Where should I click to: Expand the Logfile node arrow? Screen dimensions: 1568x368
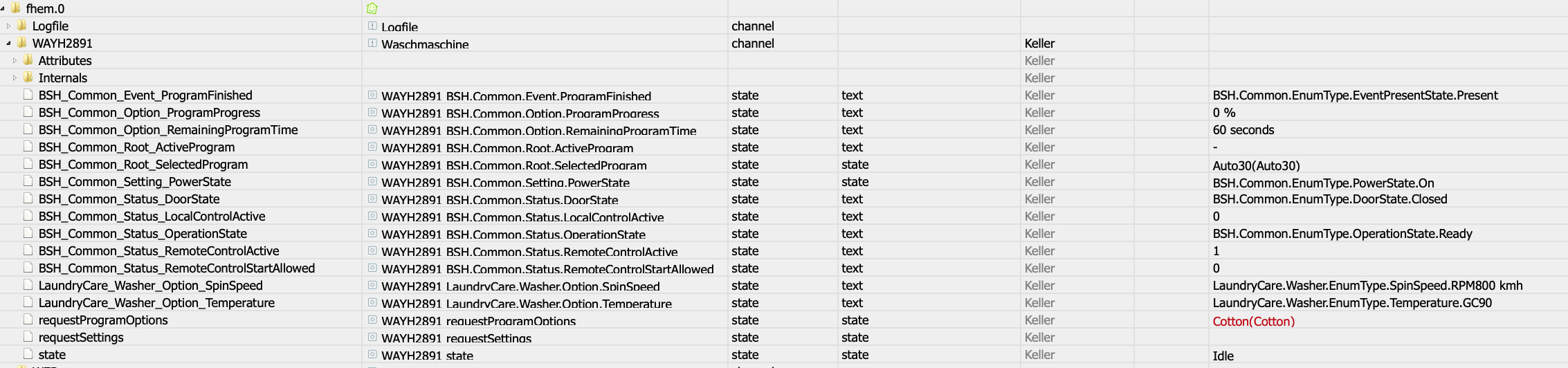pyautogui.click(x=8, y=26)
